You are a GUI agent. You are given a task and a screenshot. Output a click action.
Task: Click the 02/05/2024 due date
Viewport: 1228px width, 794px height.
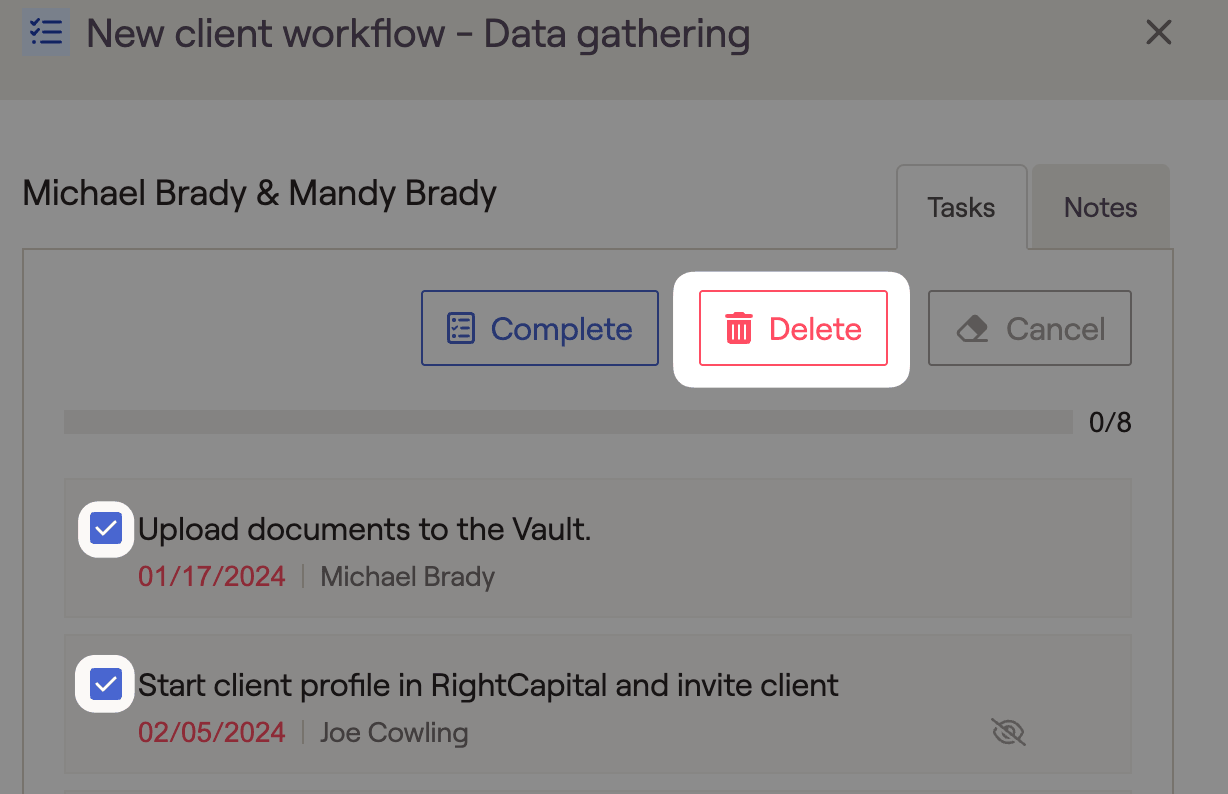pyautogui.click(x=212, y=733)
